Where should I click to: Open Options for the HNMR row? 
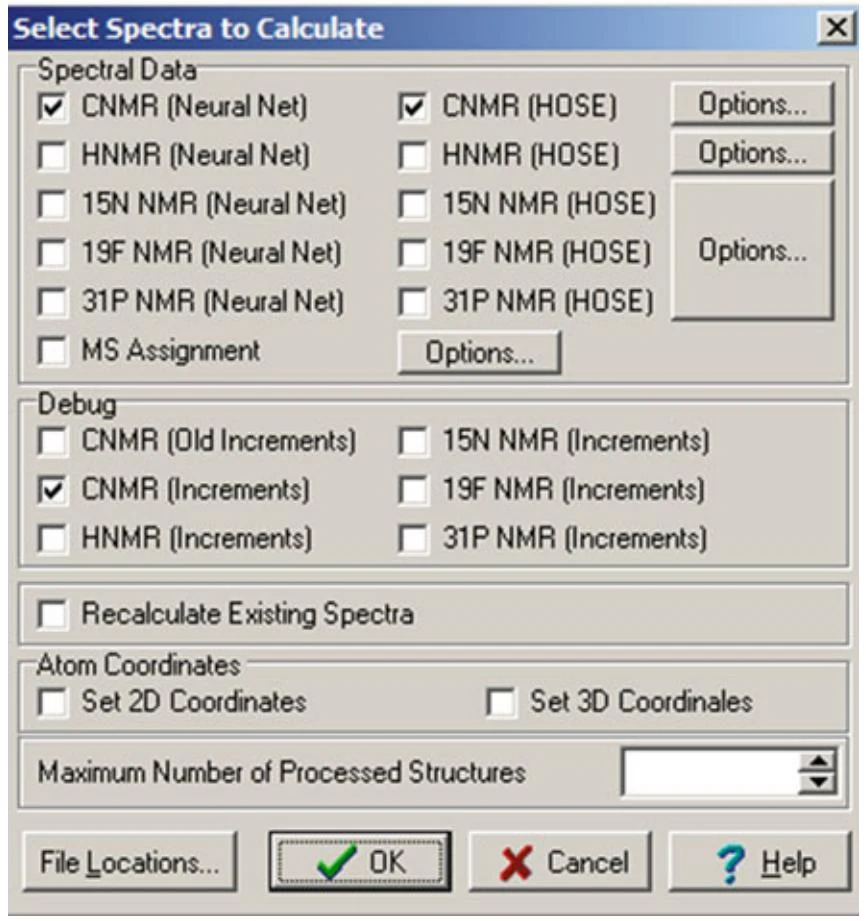click(753, 153)
